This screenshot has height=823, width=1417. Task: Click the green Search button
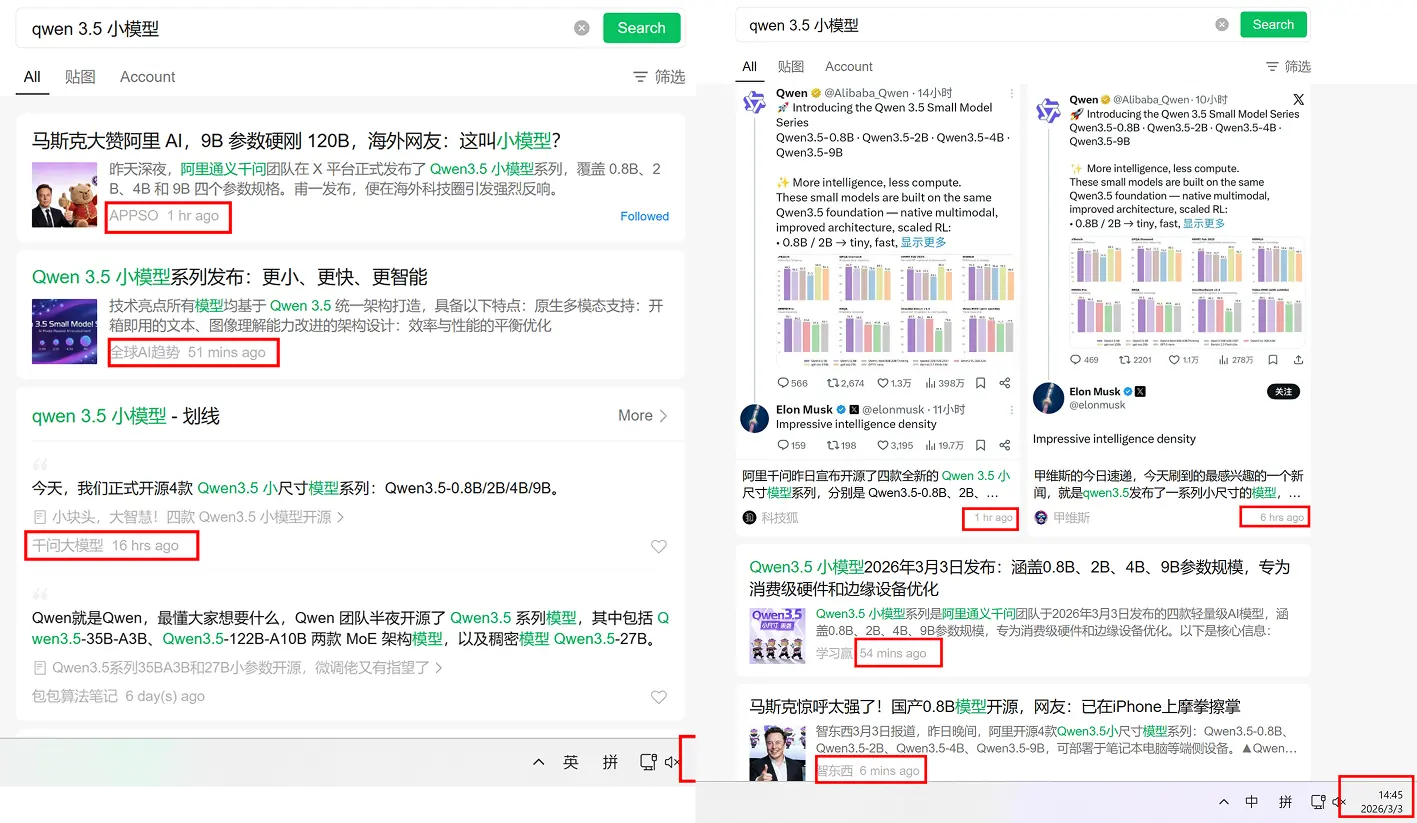tap(641, 27)
